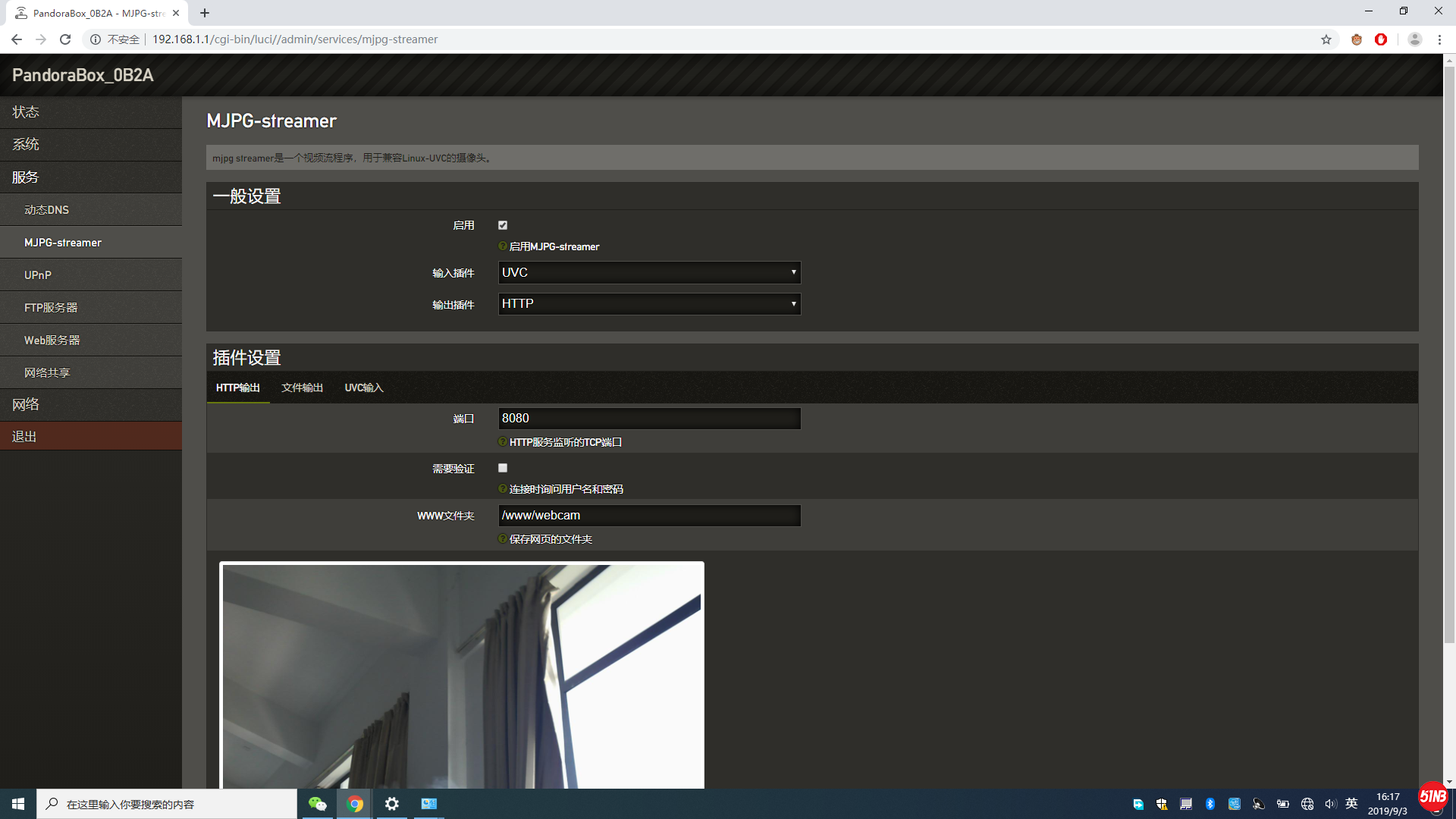Viewport: 1456px width, 819px height.
Task: Expand the 输入插件 UVC dropdown
Action: click(x=649, y=272)
